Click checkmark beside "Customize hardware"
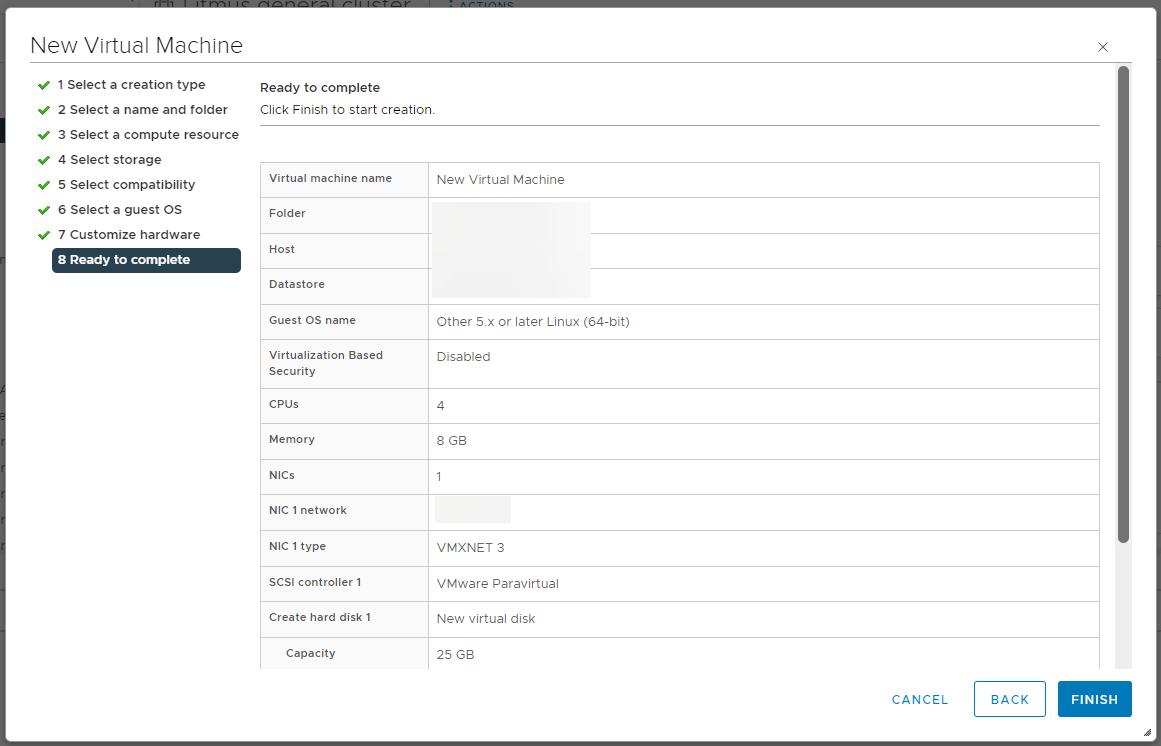 [43, 234]
